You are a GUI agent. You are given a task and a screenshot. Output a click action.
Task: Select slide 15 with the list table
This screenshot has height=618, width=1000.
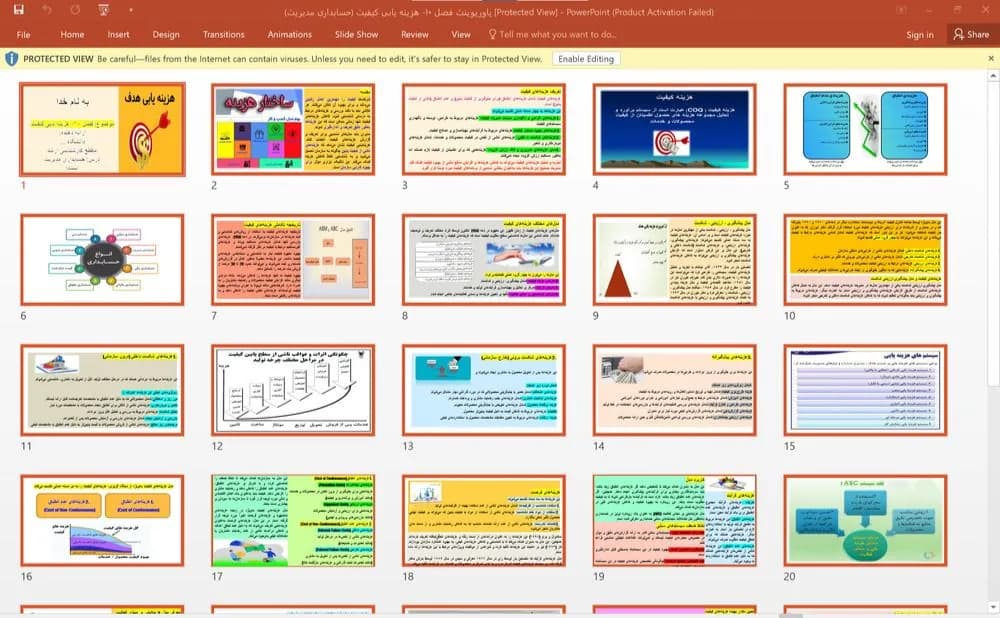pos(865,390)
